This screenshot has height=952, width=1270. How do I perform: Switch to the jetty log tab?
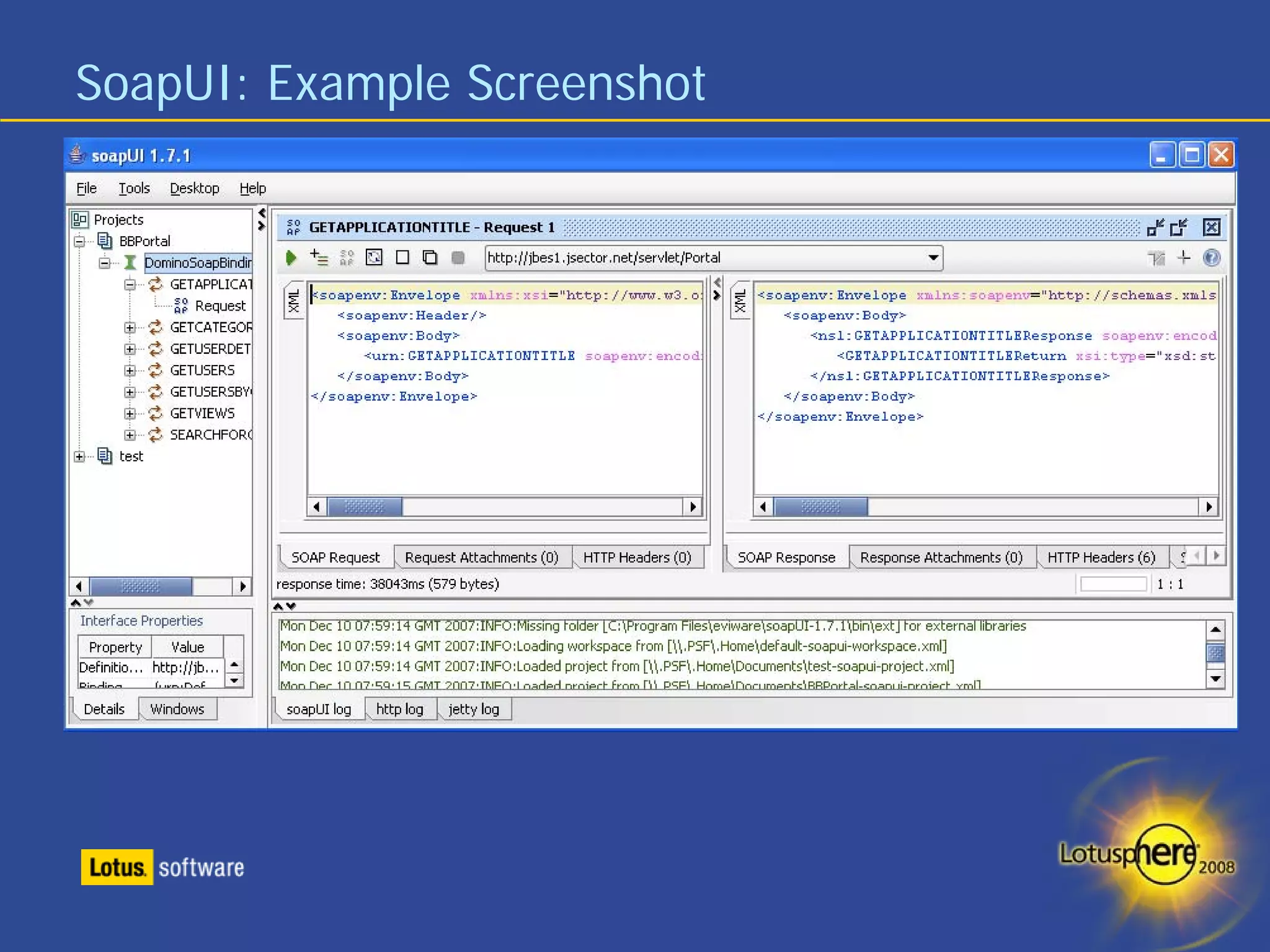click(474, 709)
